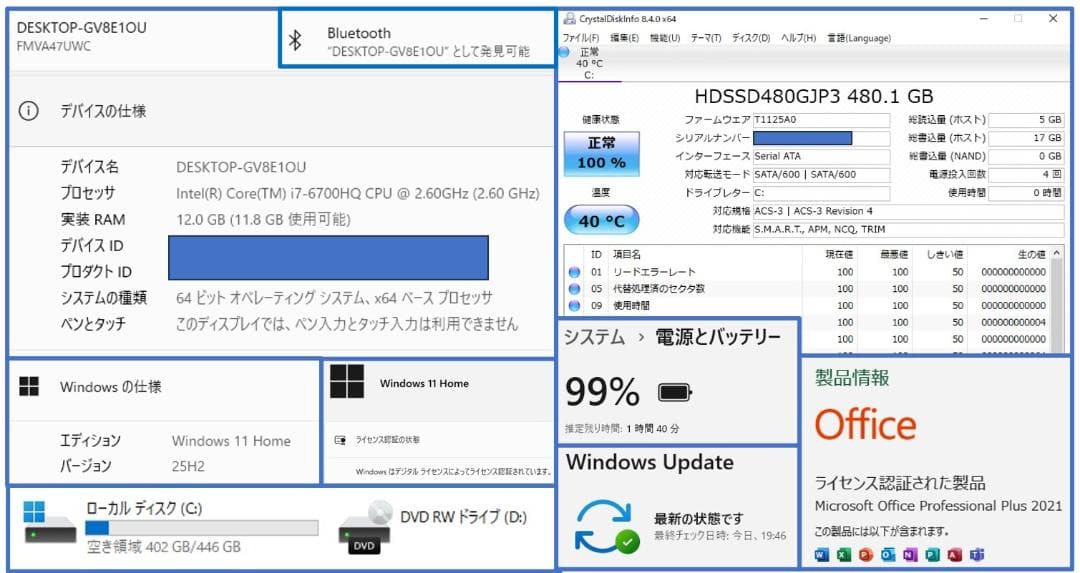Open the テーマ(T) menu in CrystalDiskInfo
This screenshot has width=1080, height=573.
pyautogui.click(x=705, y=38)
